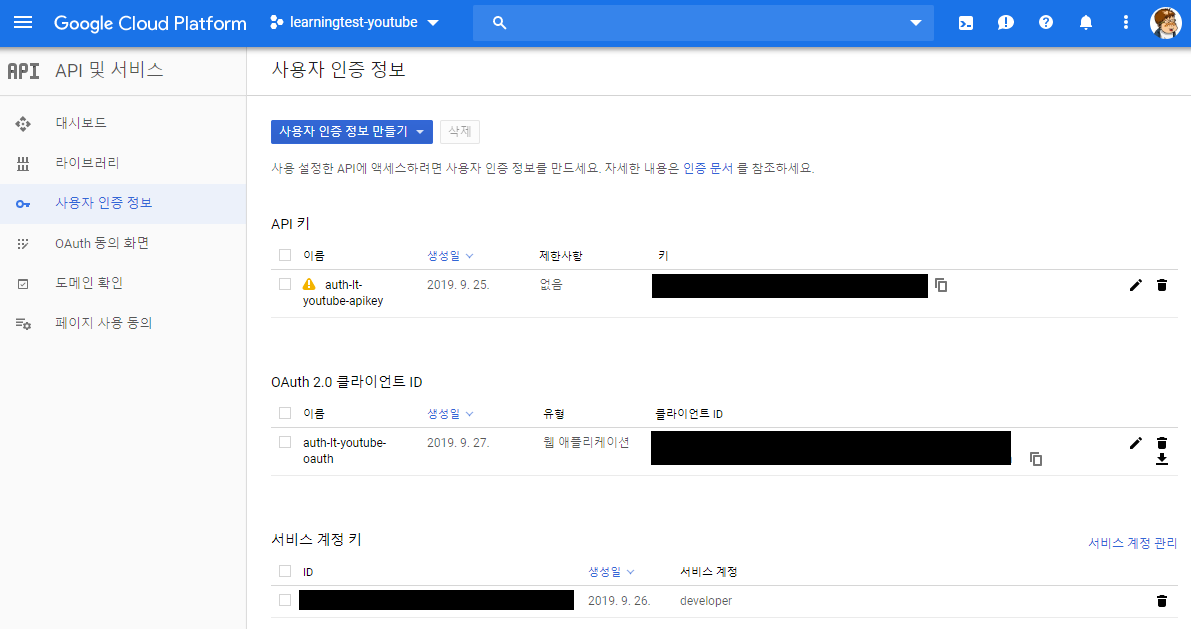Click the 이름 column header in API 키 table
Screen dimensions: 1191x629
pyautogui.click(x=314, y=256)
